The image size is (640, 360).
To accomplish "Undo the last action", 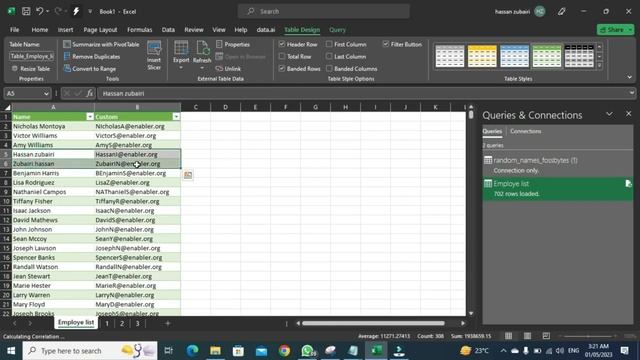I will point(40,11).
